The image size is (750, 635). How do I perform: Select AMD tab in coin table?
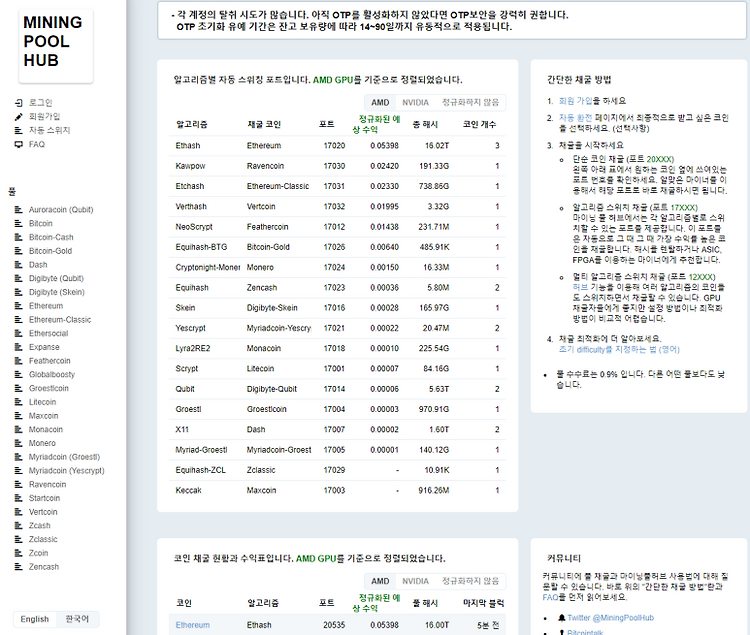pyautogui.click(x=380, y=581)
